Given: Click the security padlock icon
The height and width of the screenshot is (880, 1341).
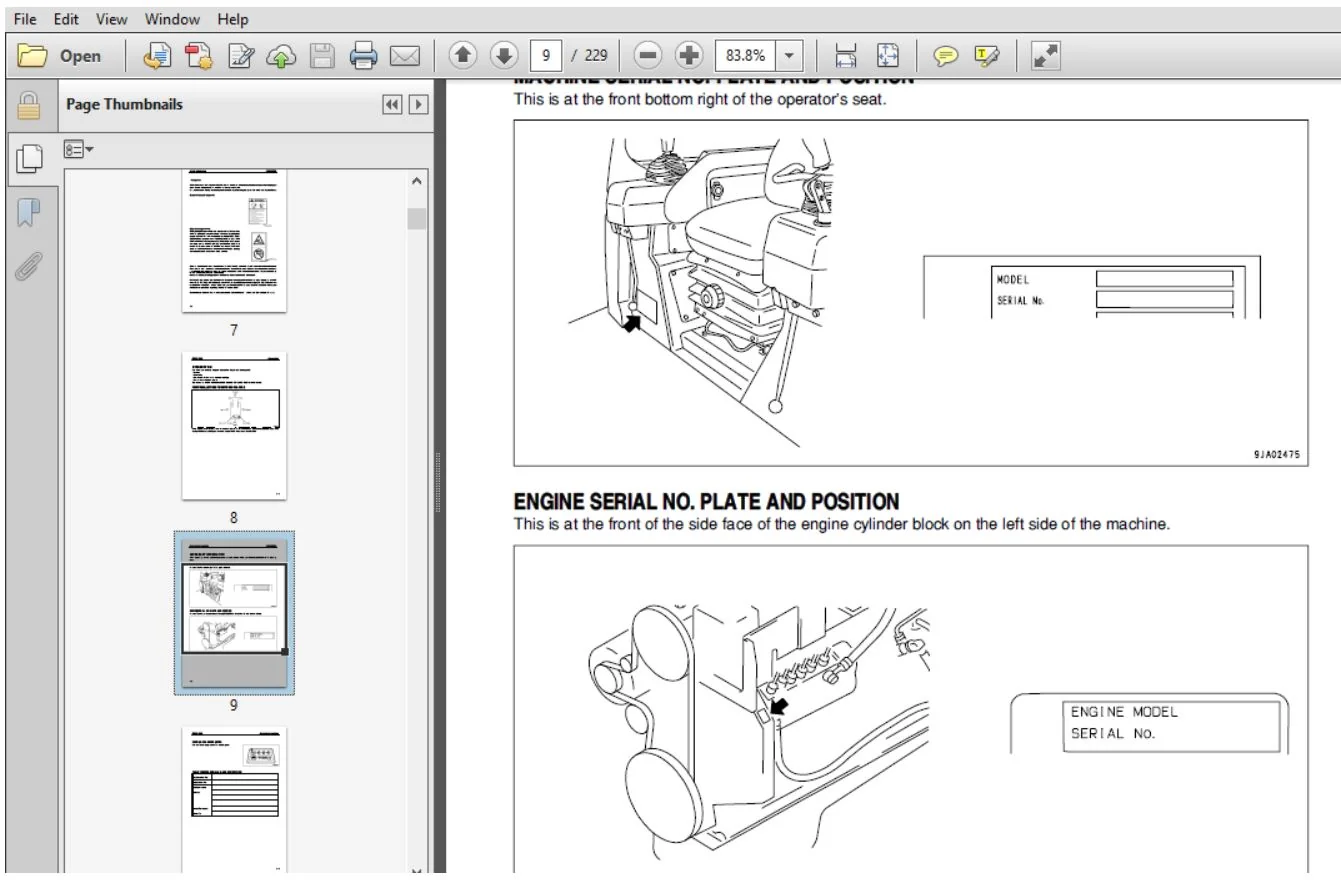Looking at the screenshot, I should [29, 105].
